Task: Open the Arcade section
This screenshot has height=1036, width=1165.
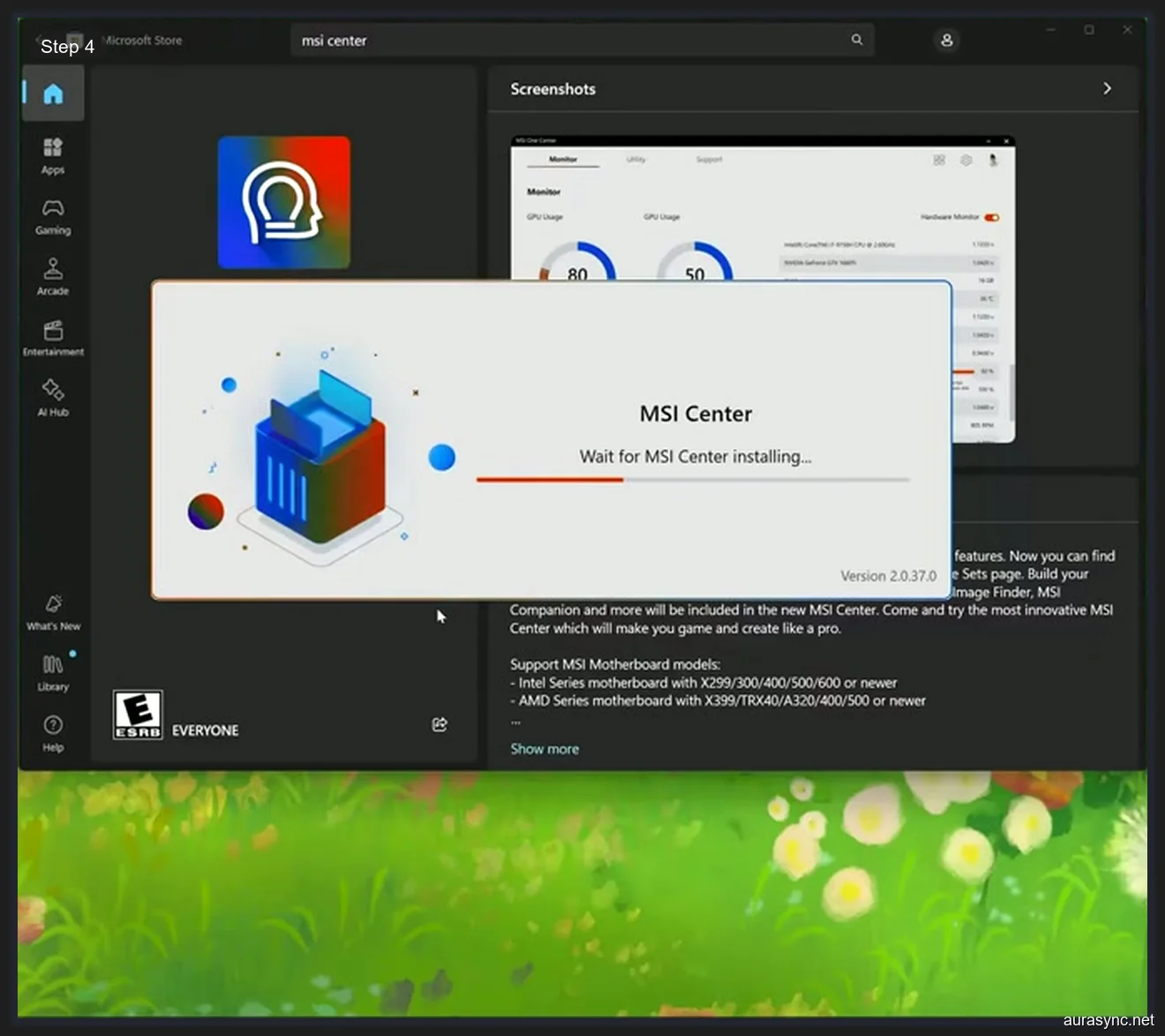Action: point(52,274)
